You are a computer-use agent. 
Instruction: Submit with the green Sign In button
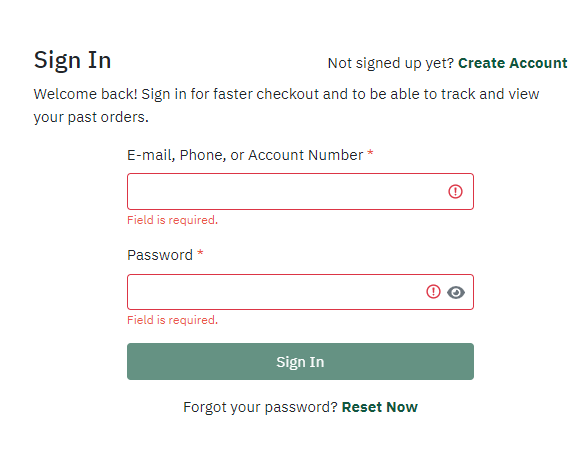point(300,362)
